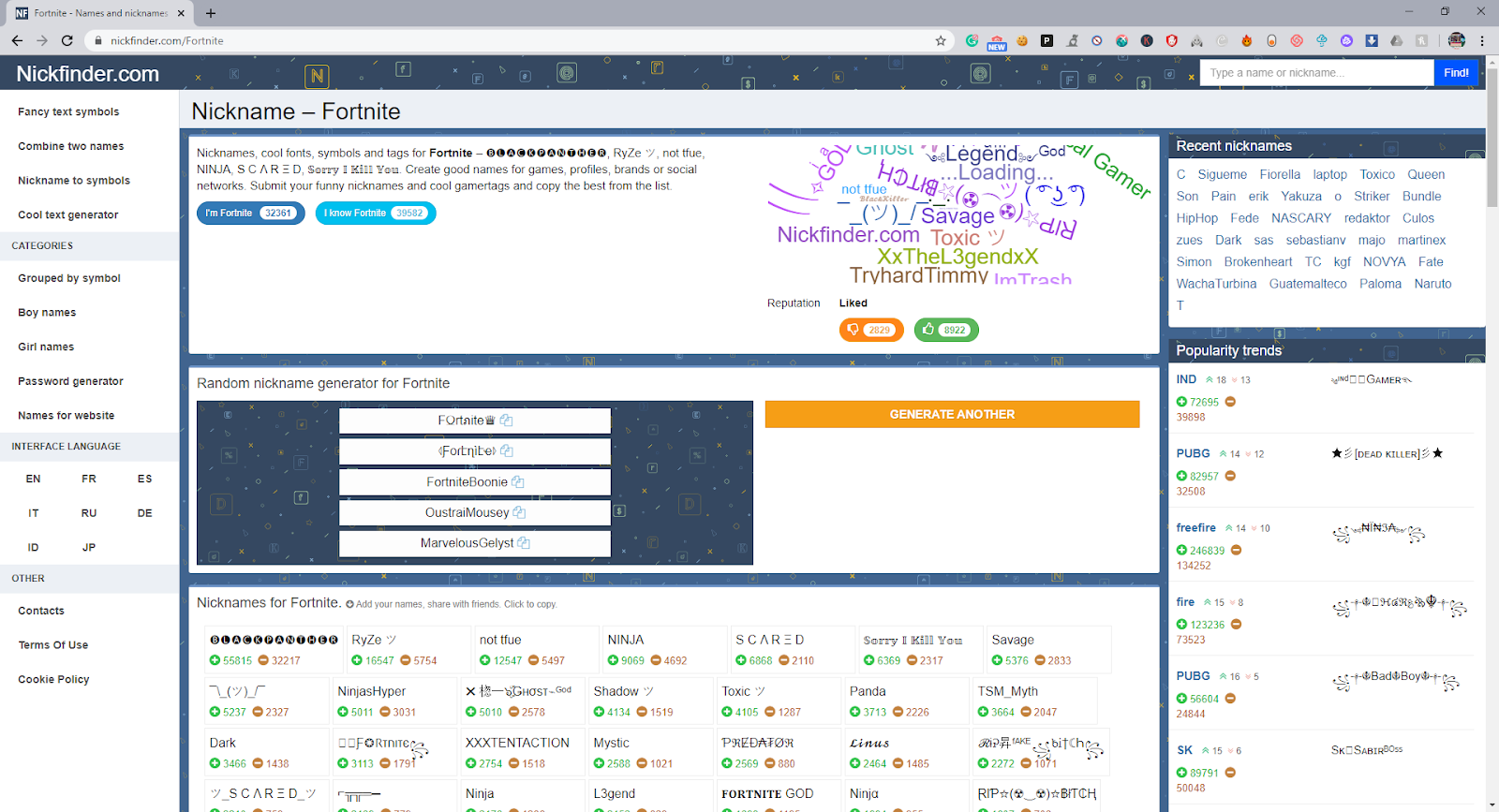Copy the not tfue nickname

[500, 640]
